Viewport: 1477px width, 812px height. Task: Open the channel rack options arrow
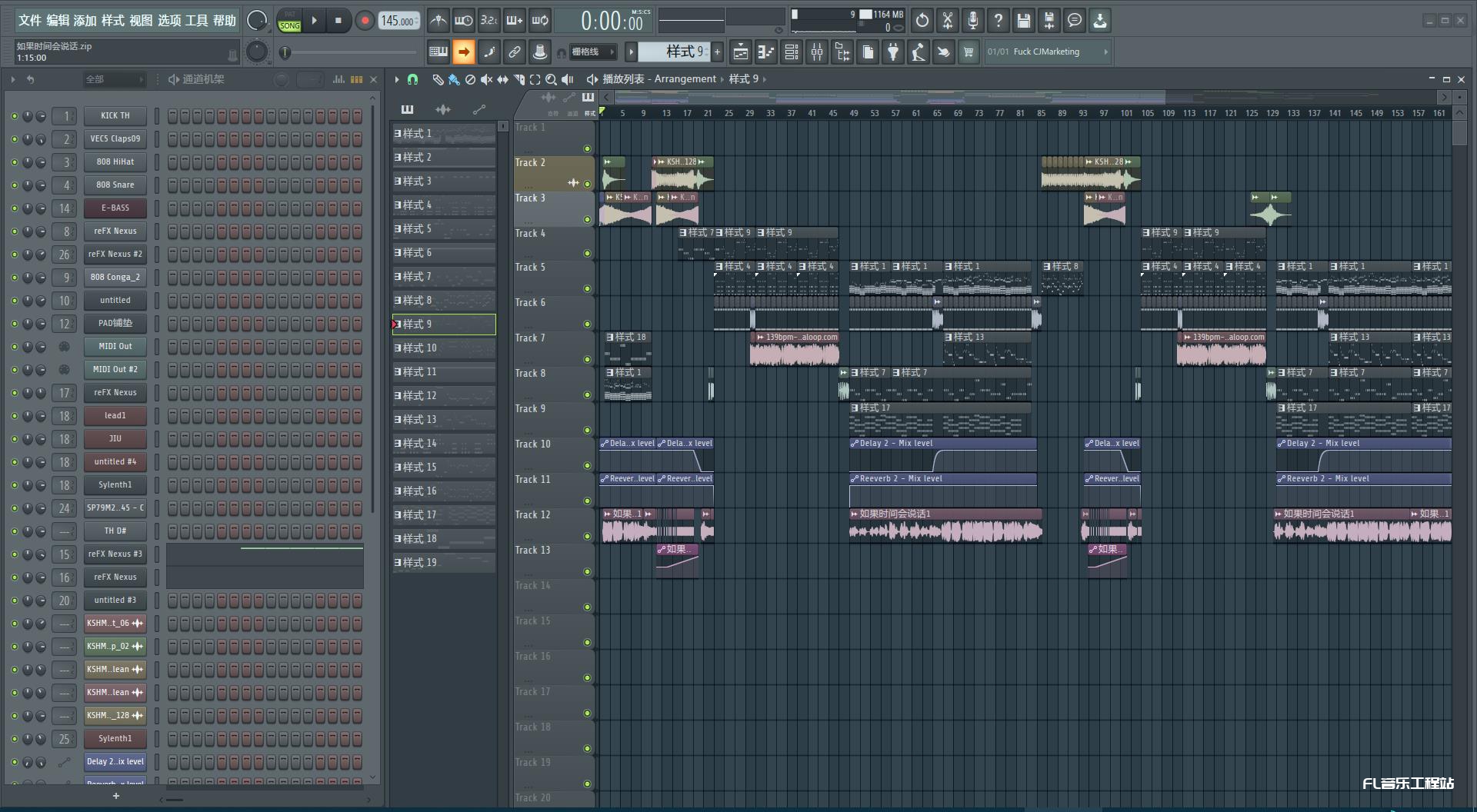pos(13,79)
